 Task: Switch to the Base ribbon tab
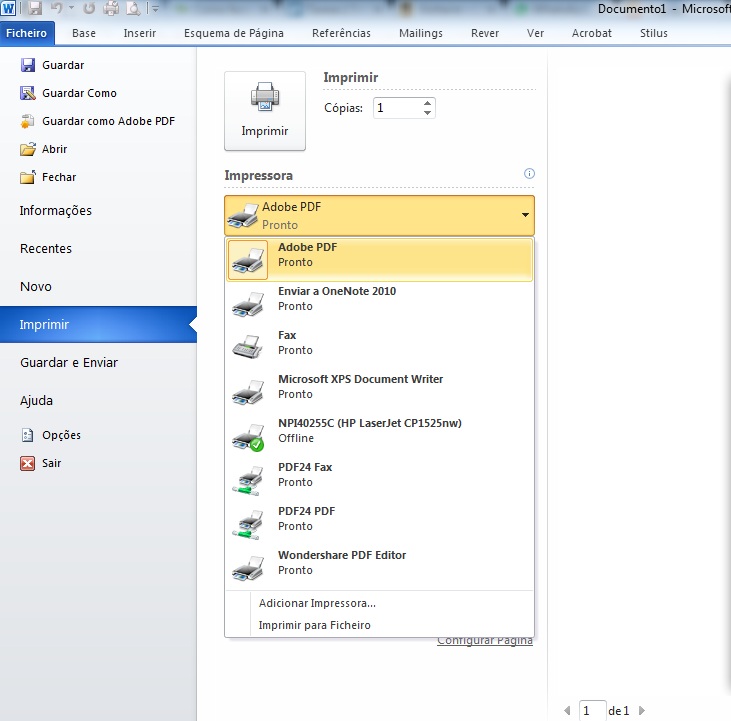coord(84,33)
